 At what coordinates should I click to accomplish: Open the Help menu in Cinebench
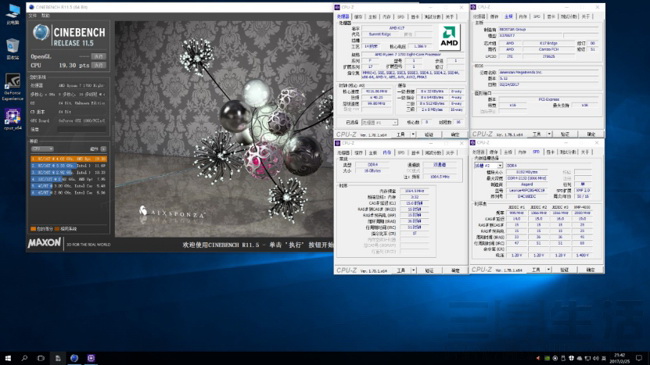pos(46,16)
